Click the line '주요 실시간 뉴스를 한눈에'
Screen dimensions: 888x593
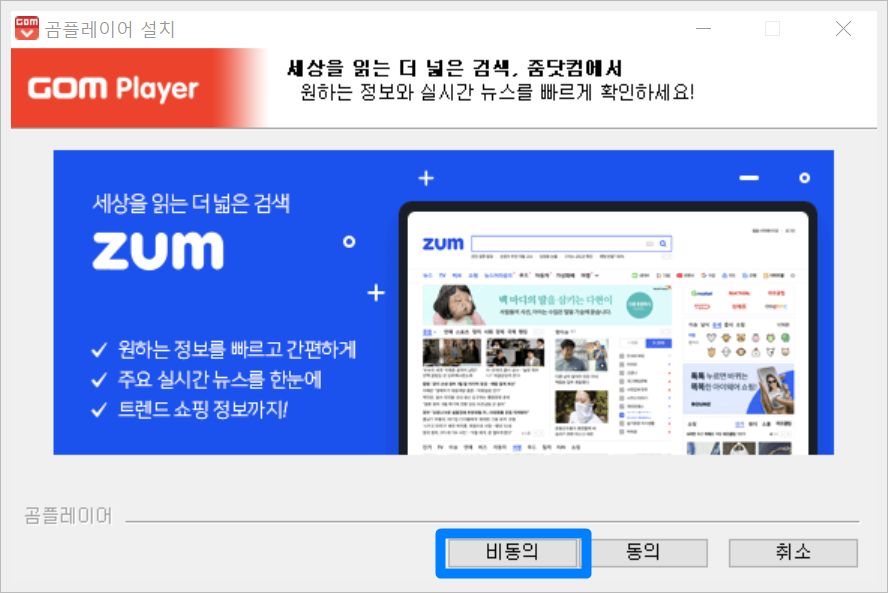tap(219, 379)
